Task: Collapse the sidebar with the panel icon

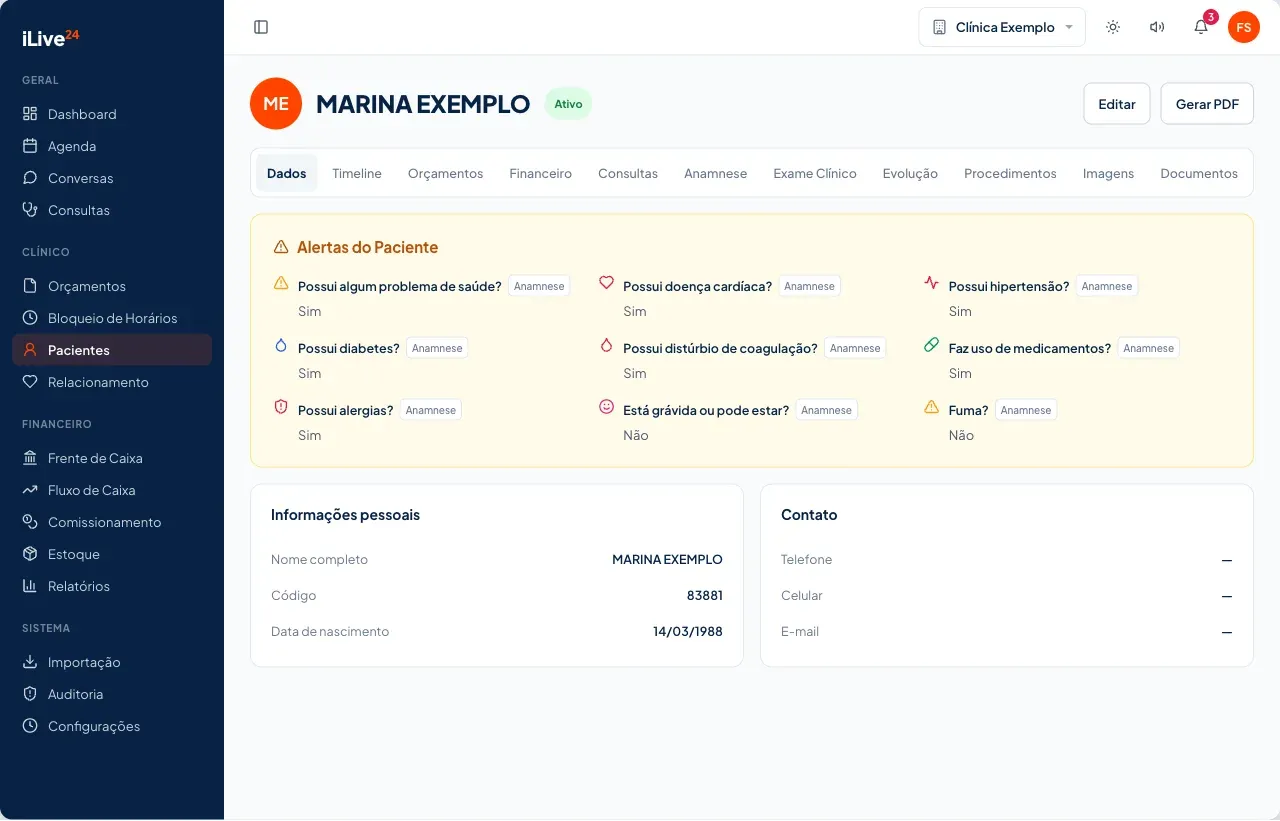Action: [x=261, y=27]
